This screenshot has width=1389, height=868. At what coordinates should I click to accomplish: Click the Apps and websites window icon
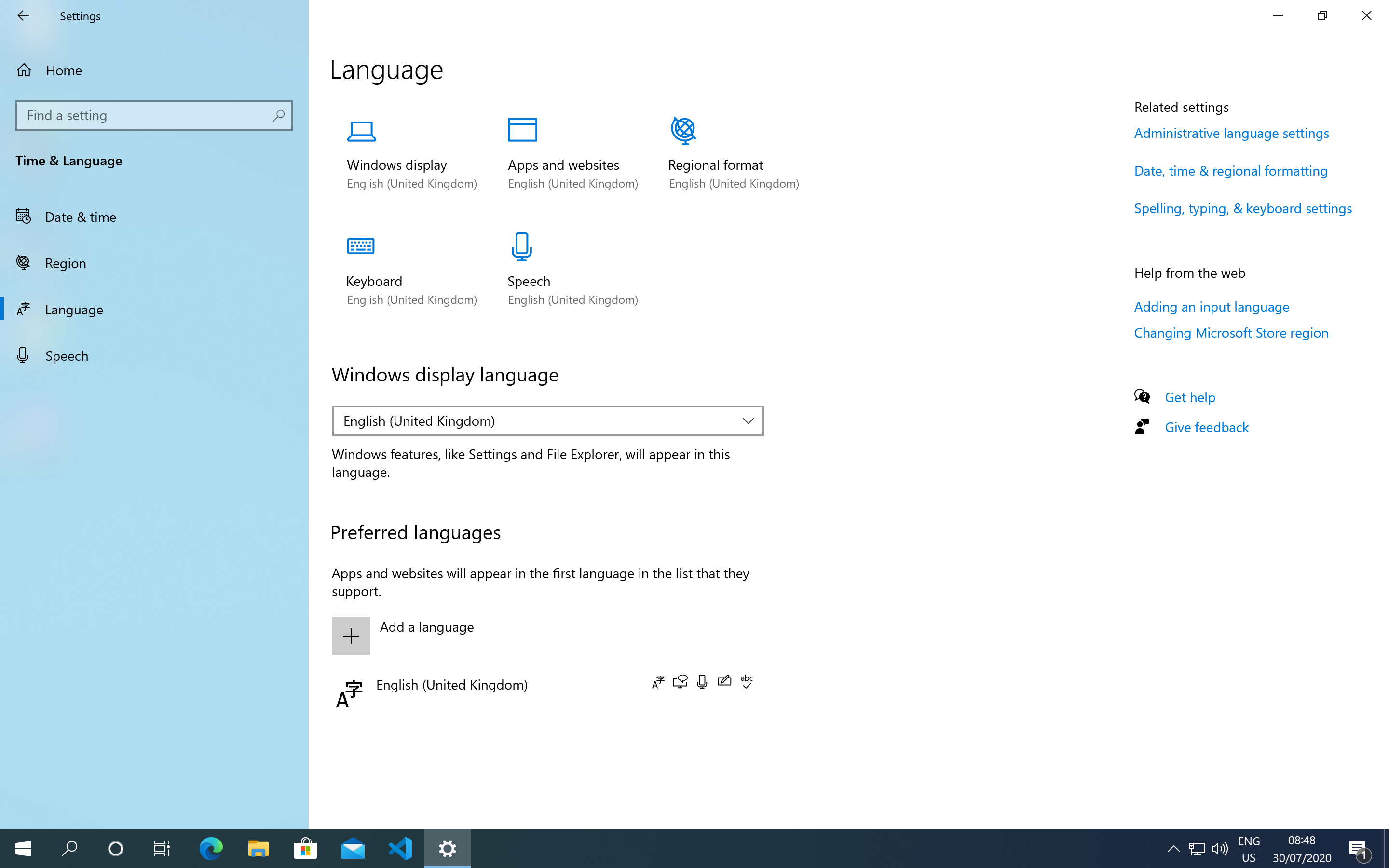(522, 130)
